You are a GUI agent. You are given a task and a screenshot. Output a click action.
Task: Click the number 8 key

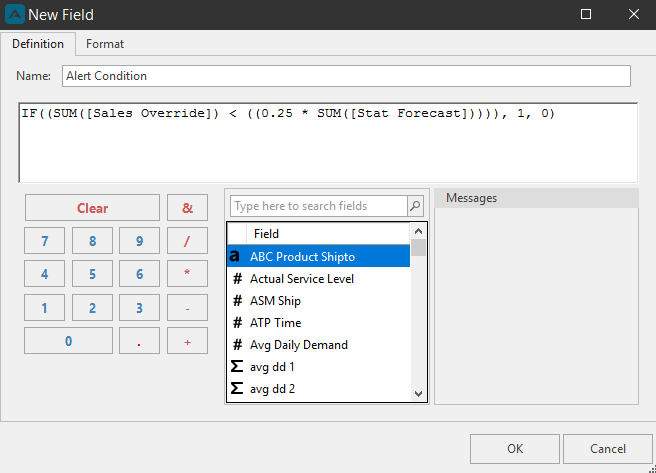(92, 241)
